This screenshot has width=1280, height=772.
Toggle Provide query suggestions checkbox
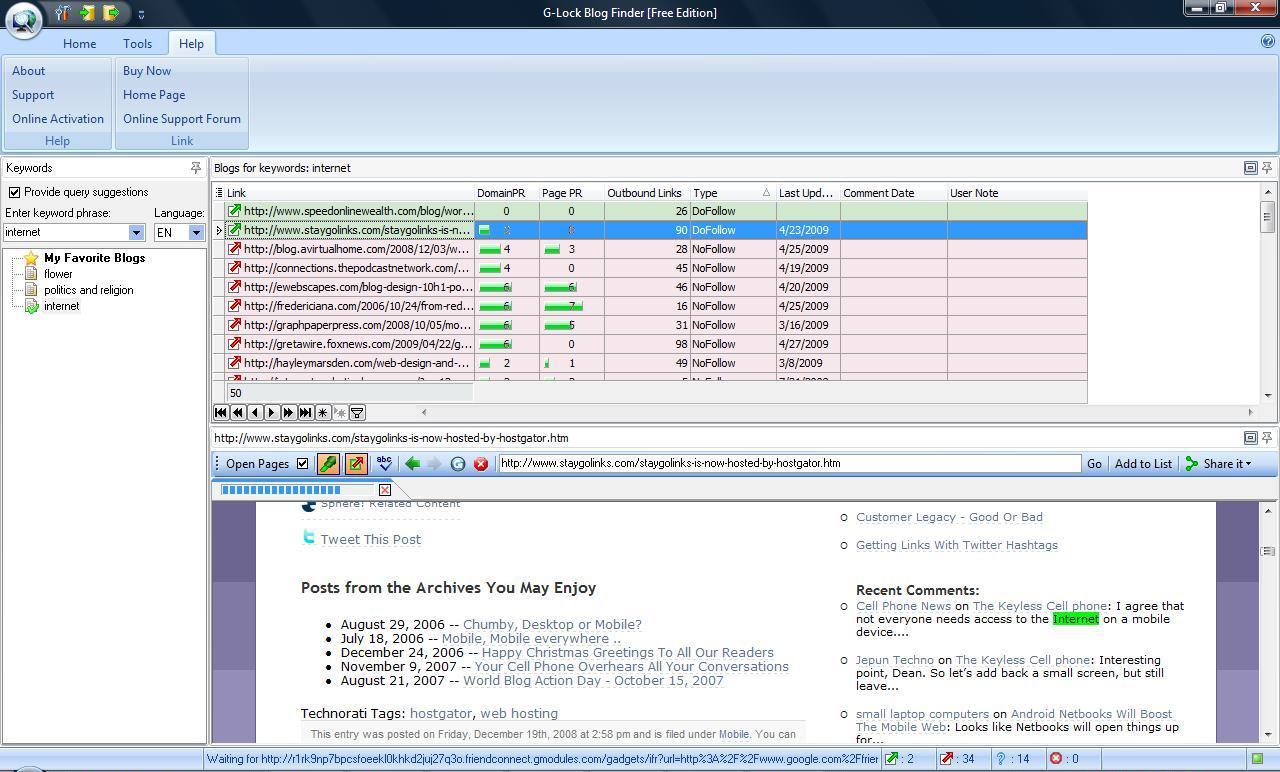pyautogui.click(x=14, y=192)
